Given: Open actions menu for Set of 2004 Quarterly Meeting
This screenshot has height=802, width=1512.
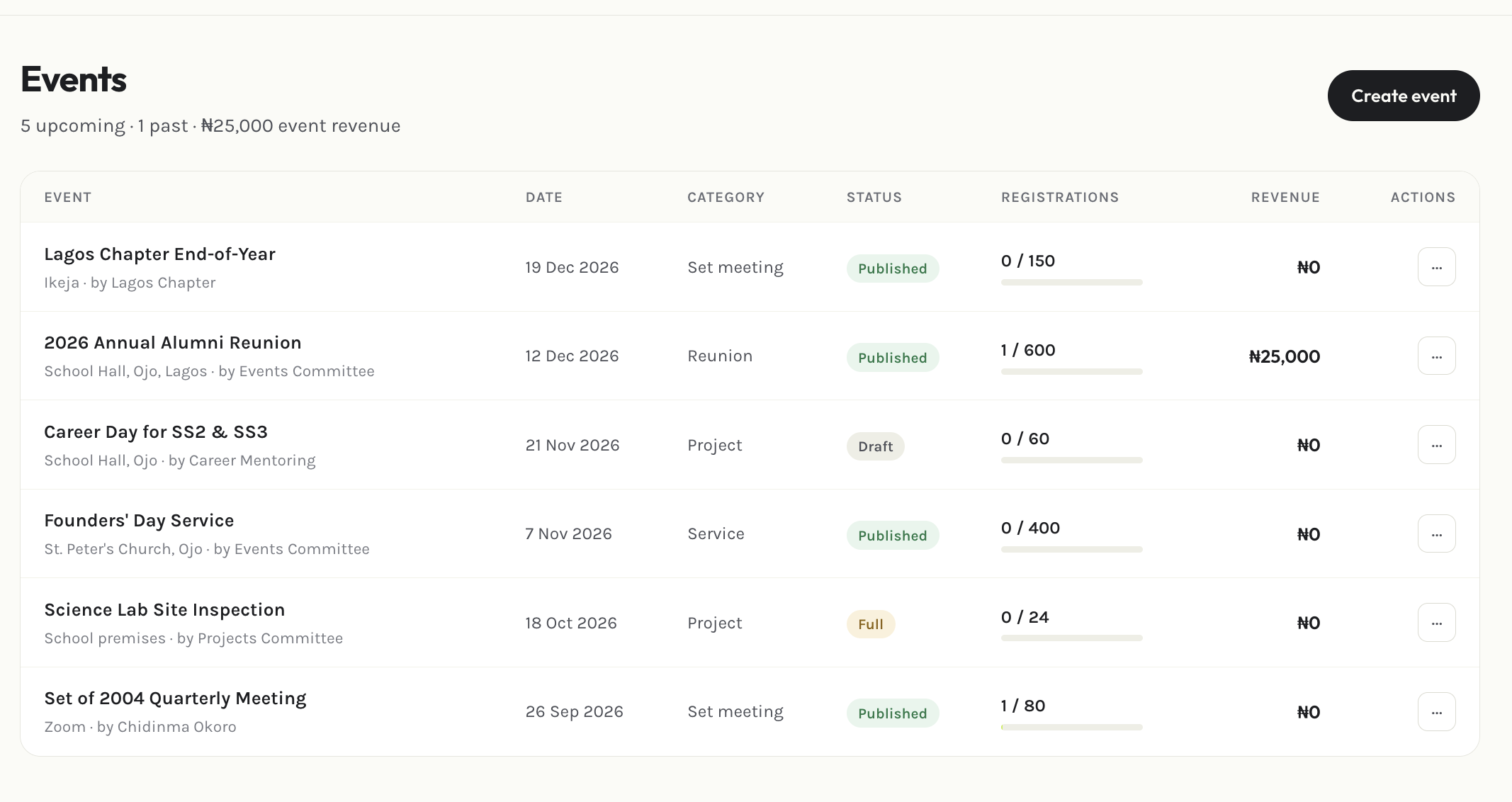Looking at the screenshot, I should [x=1436, y=711].
